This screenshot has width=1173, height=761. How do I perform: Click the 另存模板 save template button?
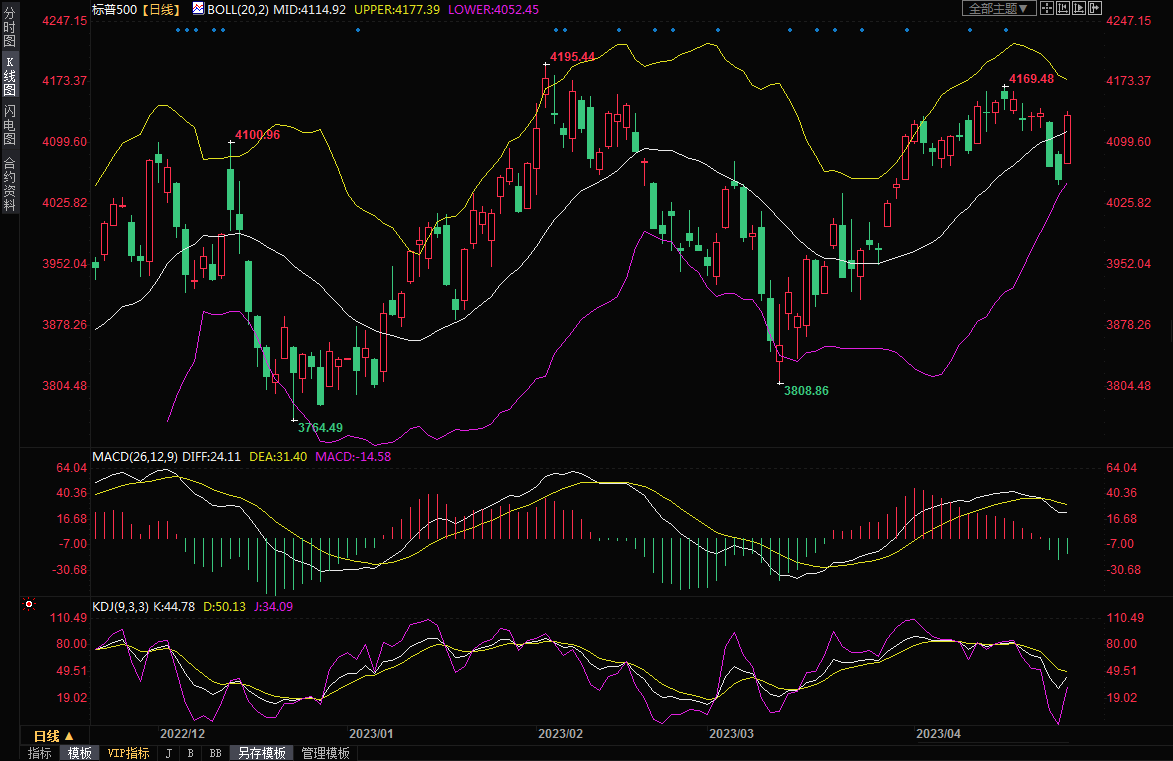pos(261,753)
